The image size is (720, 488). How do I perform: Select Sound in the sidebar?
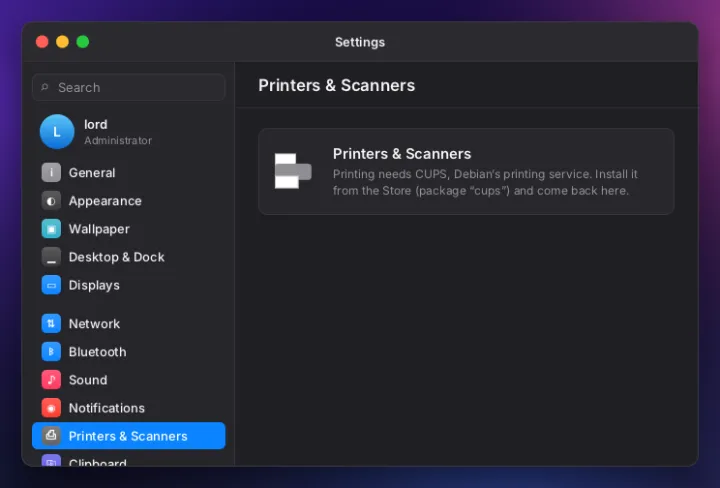pyautogui.click(x=129, y=380)
